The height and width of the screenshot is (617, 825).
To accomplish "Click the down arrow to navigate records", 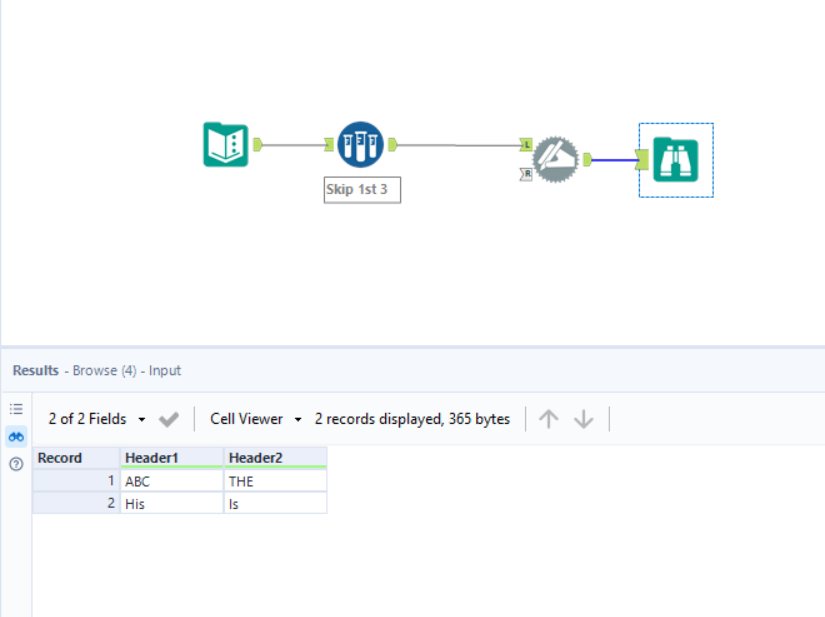I will 583,418.
